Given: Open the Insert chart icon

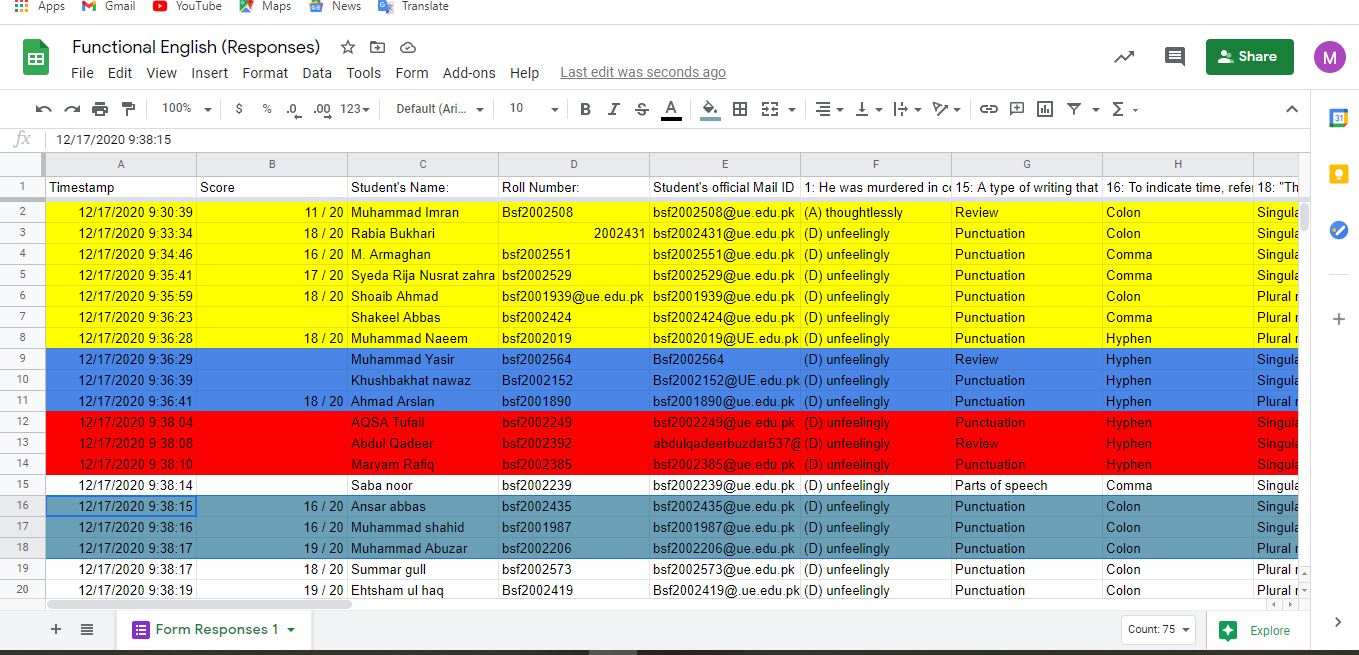Looking at the screenshot, I should point(1044,108).
